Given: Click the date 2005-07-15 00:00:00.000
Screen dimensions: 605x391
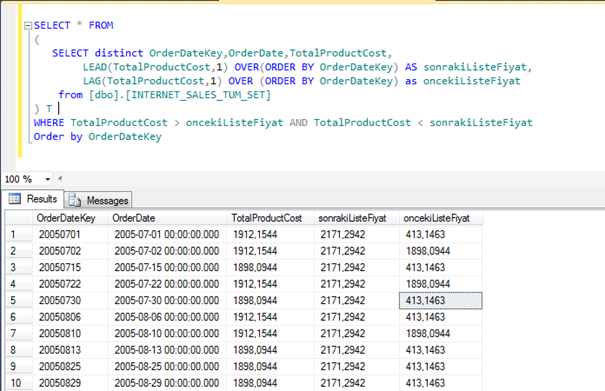Looking at the screenshot, I should click(167, 267).
